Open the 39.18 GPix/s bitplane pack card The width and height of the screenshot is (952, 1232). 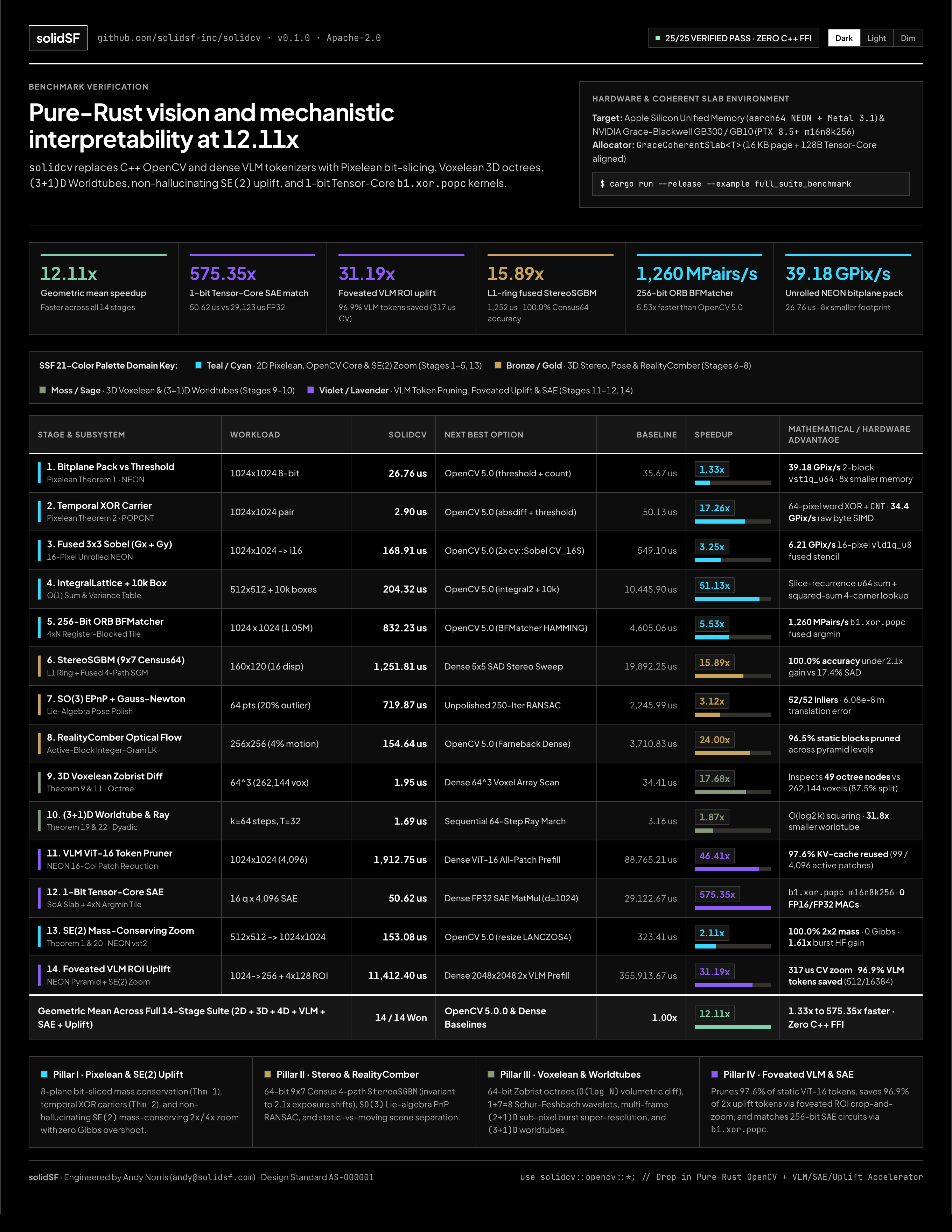(x=848, y=288)
